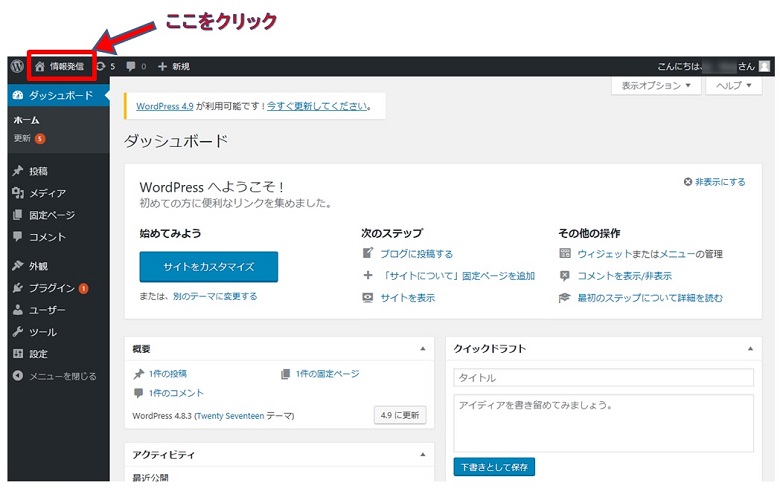Open サイトを表示 link
The width and height of the screenshot is (780, 494).
coord(408,297)
